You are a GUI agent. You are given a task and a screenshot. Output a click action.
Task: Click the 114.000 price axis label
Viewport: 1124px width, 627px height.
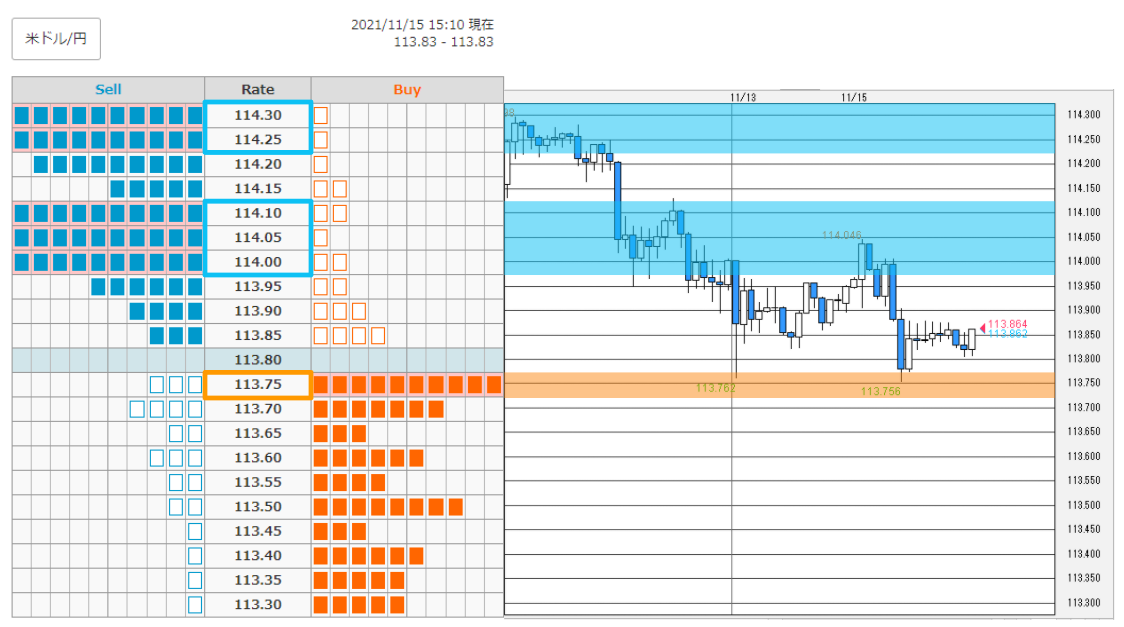click(1083, 261)
